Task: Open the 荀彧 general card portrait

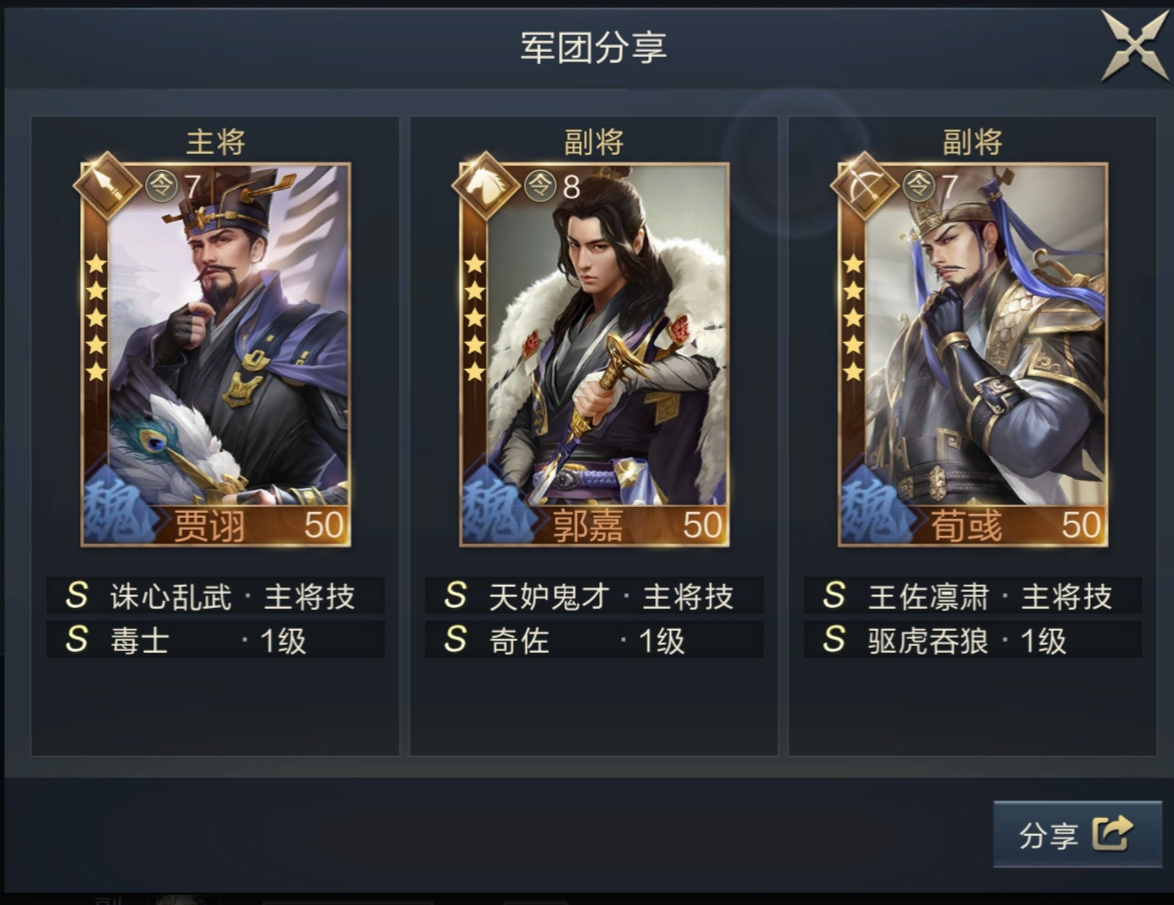Action: click(973, 354)
